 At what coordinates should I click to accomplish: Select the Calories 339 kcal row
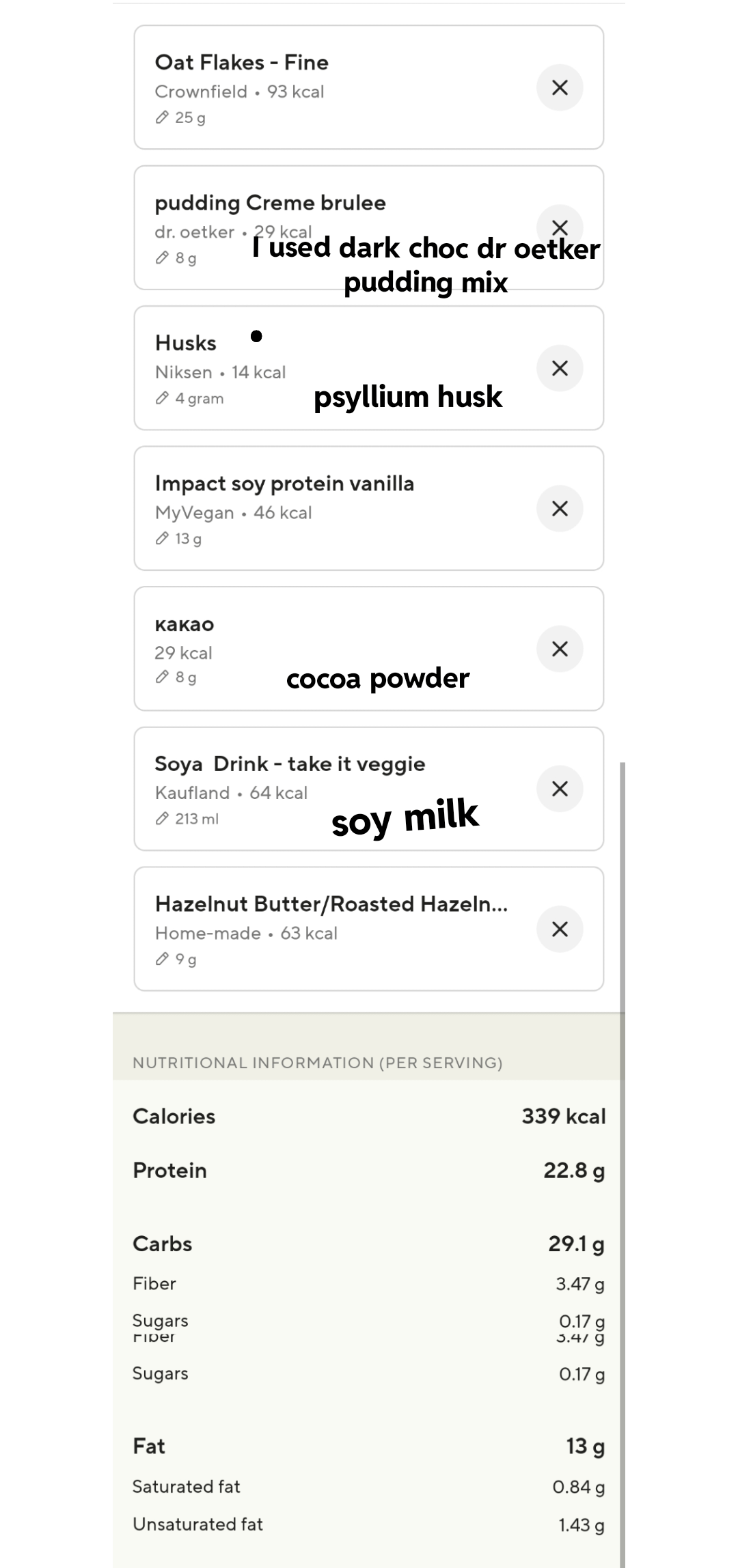(369, 1117)
